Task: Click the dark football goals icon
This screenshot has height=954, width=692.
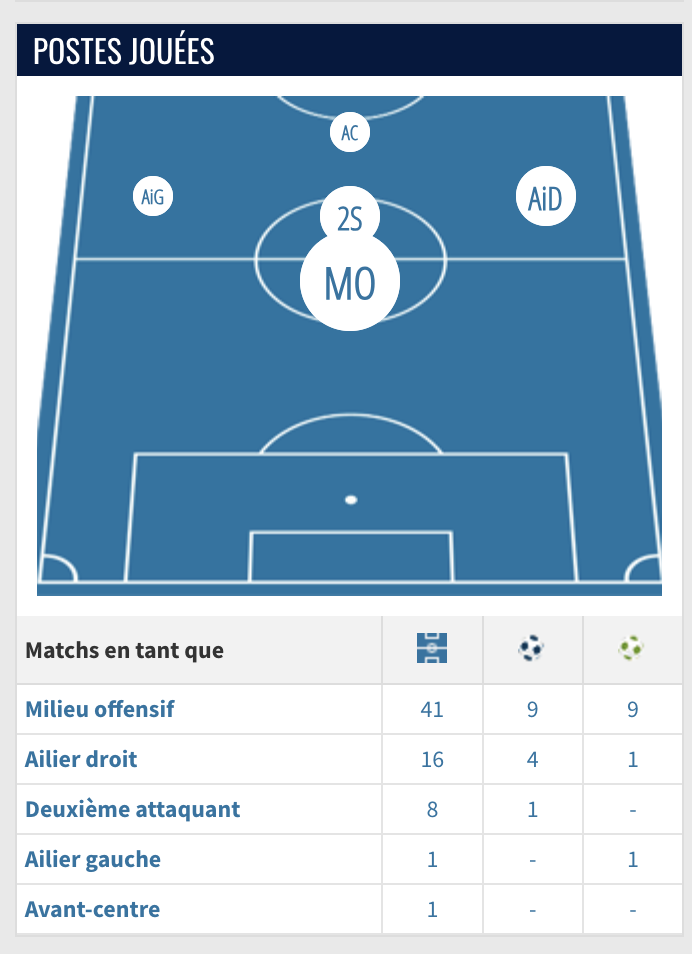Action: coord(532,649)
